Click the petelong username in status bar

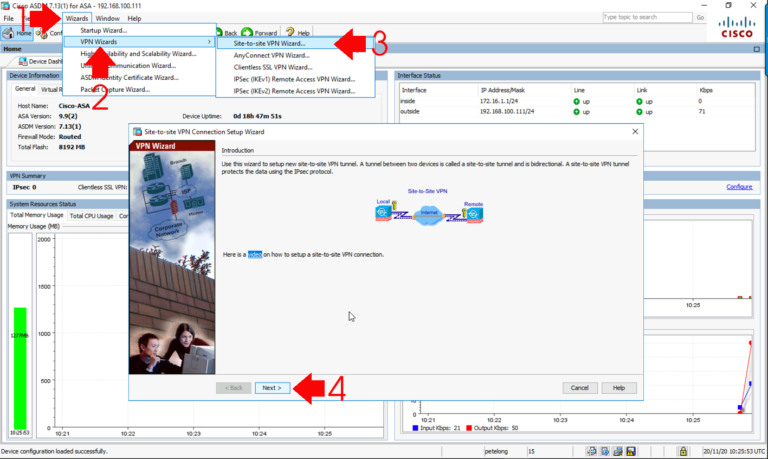pyautogui.click(x=496, y=451)
